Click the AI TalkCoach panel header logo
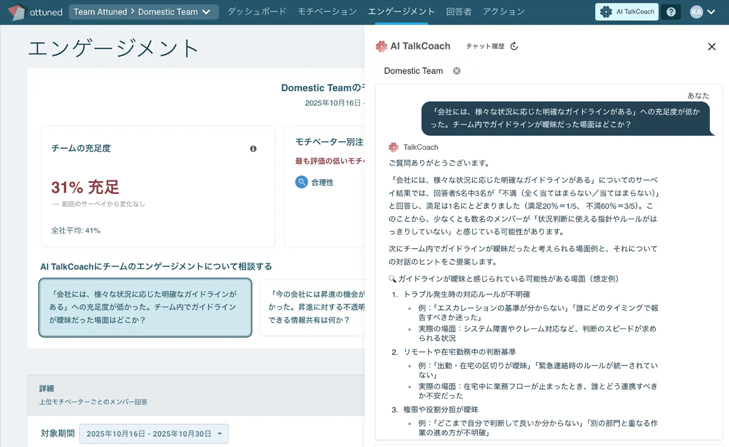 point(381,46)
